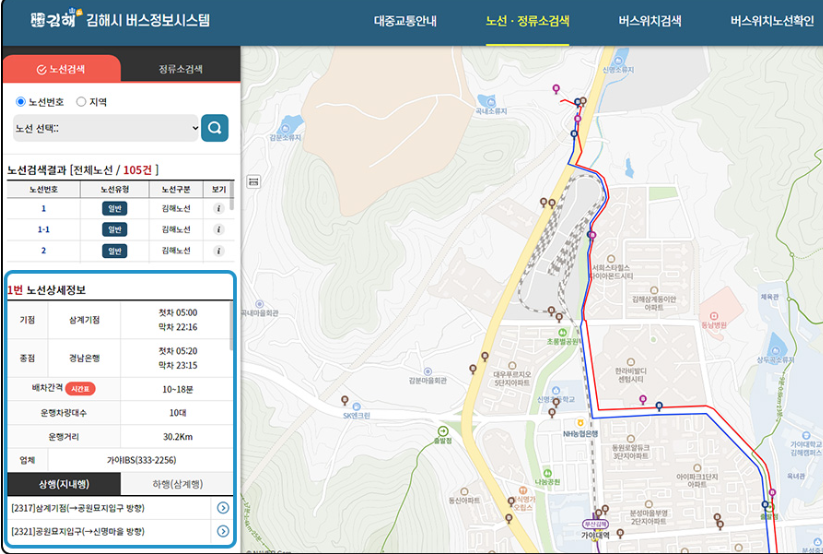Select the 노선번호 radio button
Image resolution: width=823 pixels, height=554 pixels.
tap(20, 101)
